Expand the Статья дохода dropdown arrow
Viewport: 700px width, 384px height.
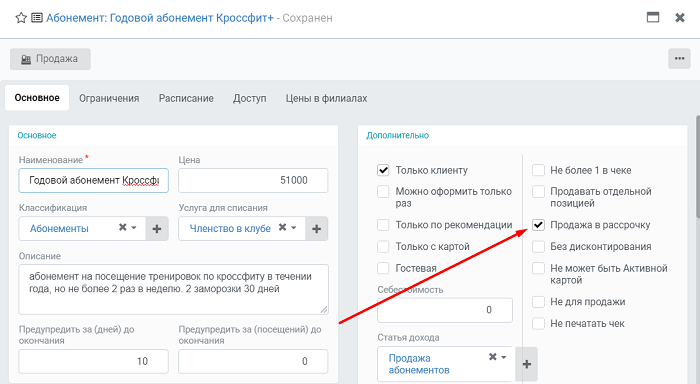[x=504, y=357]
